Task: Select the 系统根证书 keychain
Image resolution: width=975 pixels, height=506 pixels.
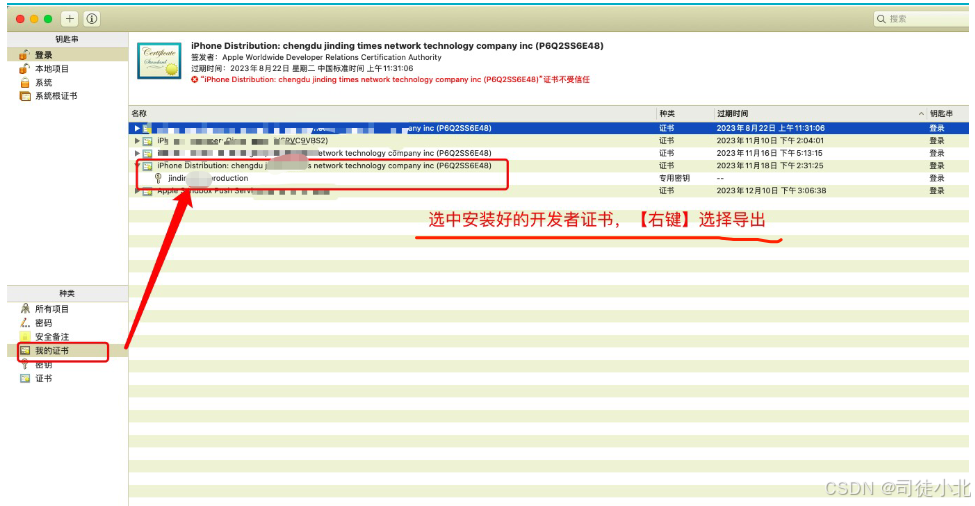Action: click(68, 96)
